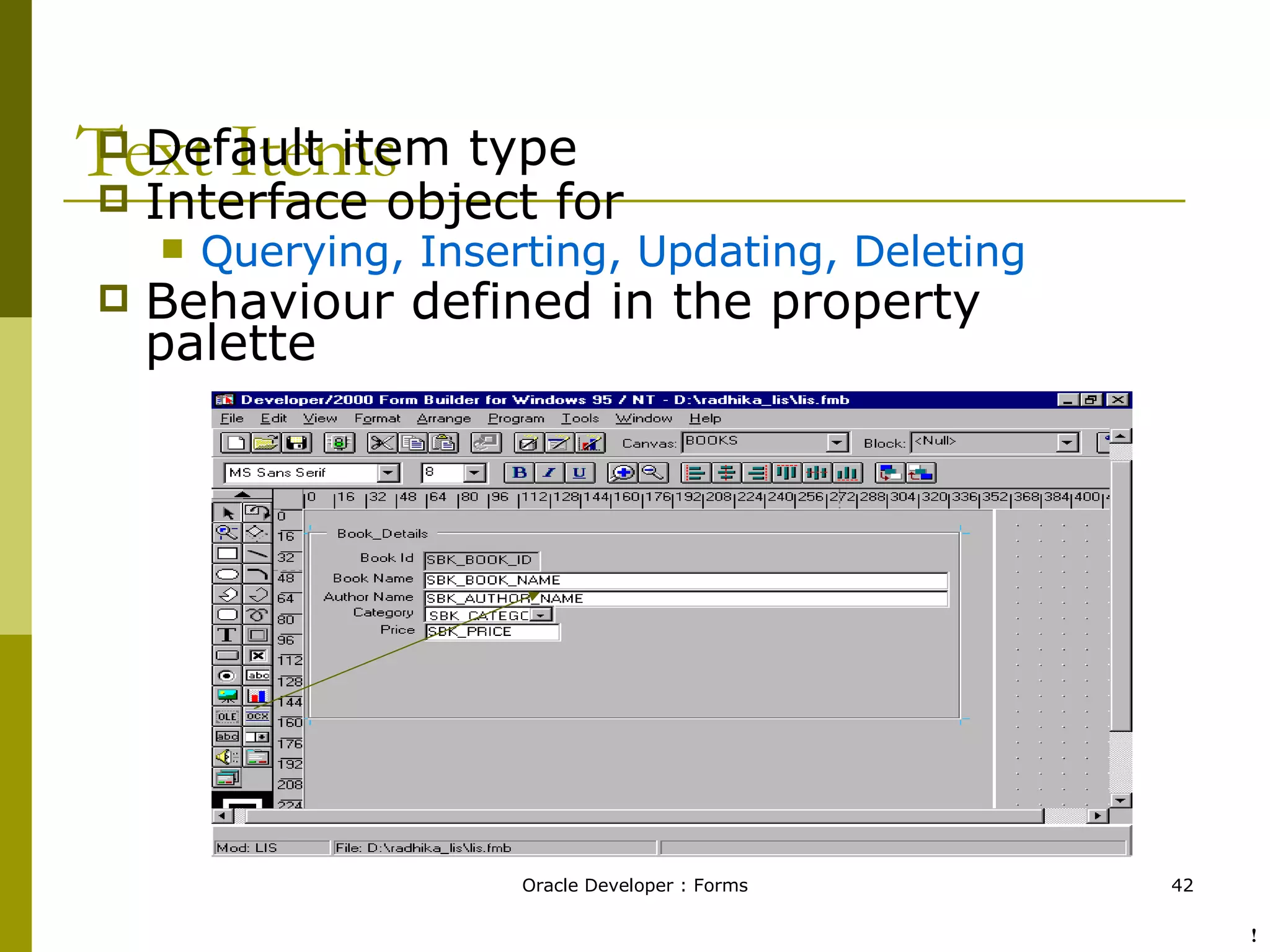Click the New form toolbar icon

pyautogui.click(x=236, y=443)
